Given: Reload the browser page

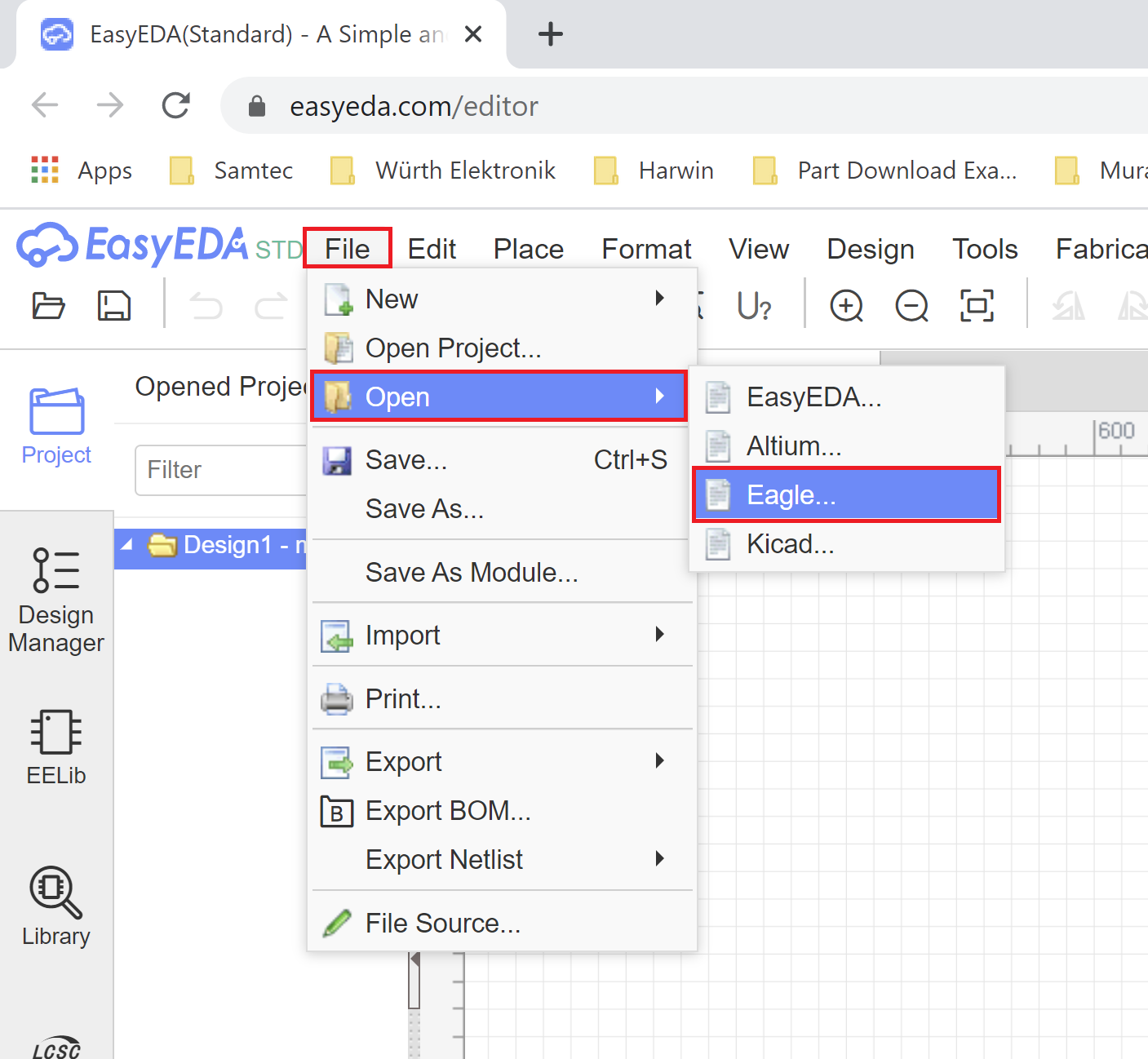Looking at the screenshot, I should tap(176, 105).
